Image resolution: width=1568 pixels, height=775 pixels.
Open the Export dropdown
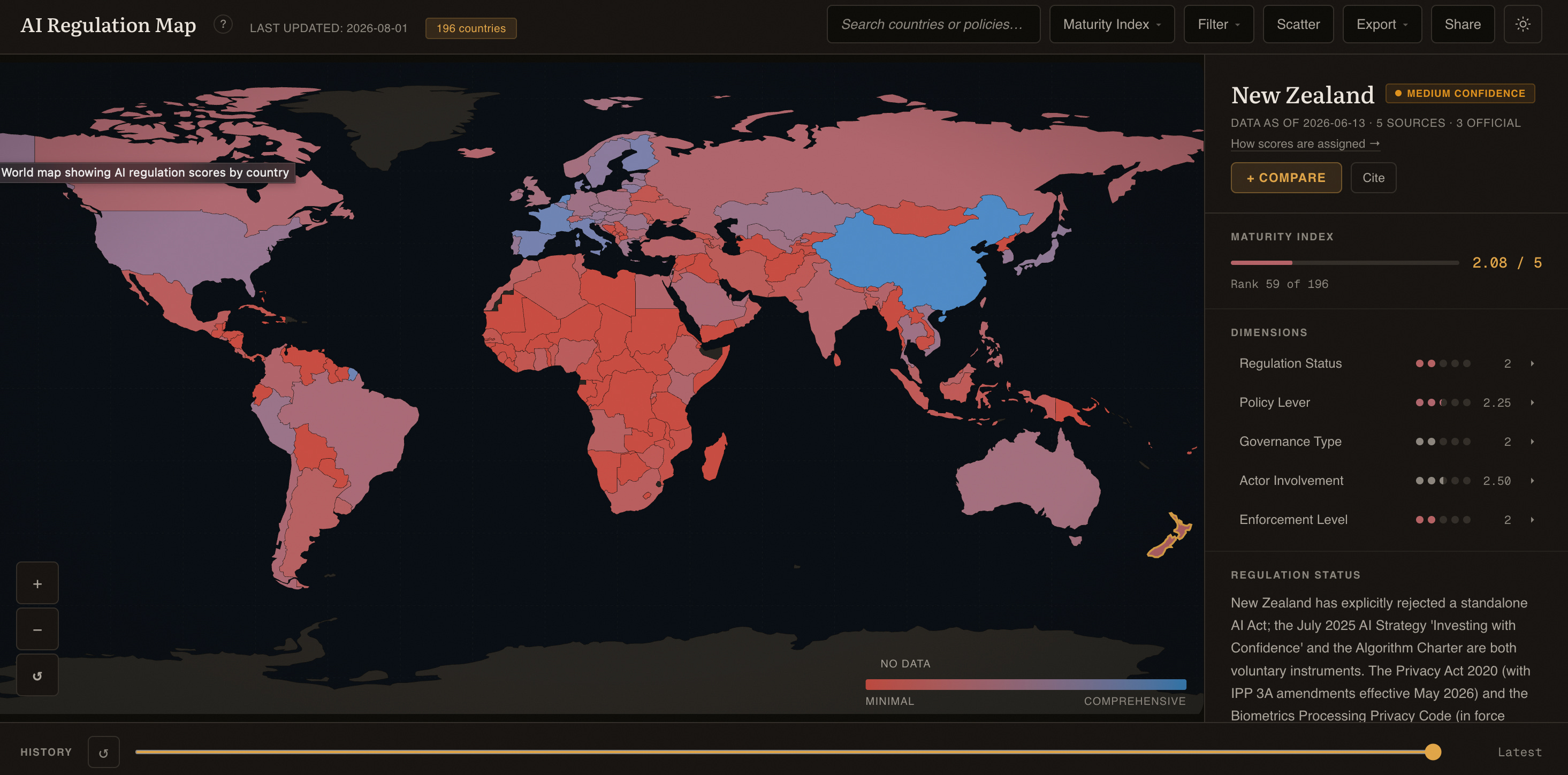coord(1382,24)
